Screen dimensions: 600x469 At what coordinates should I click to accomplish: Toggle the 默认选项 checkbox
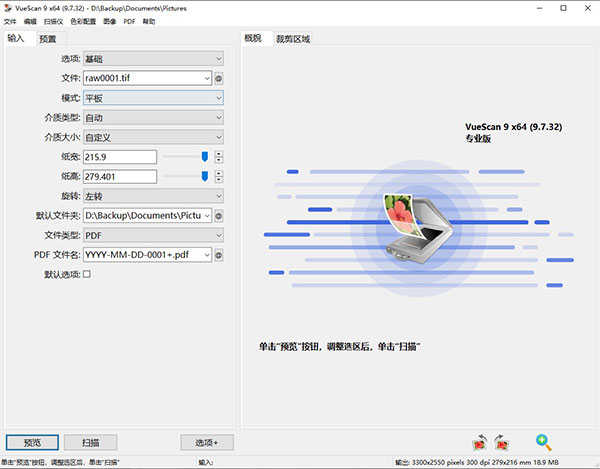point(87,274)
